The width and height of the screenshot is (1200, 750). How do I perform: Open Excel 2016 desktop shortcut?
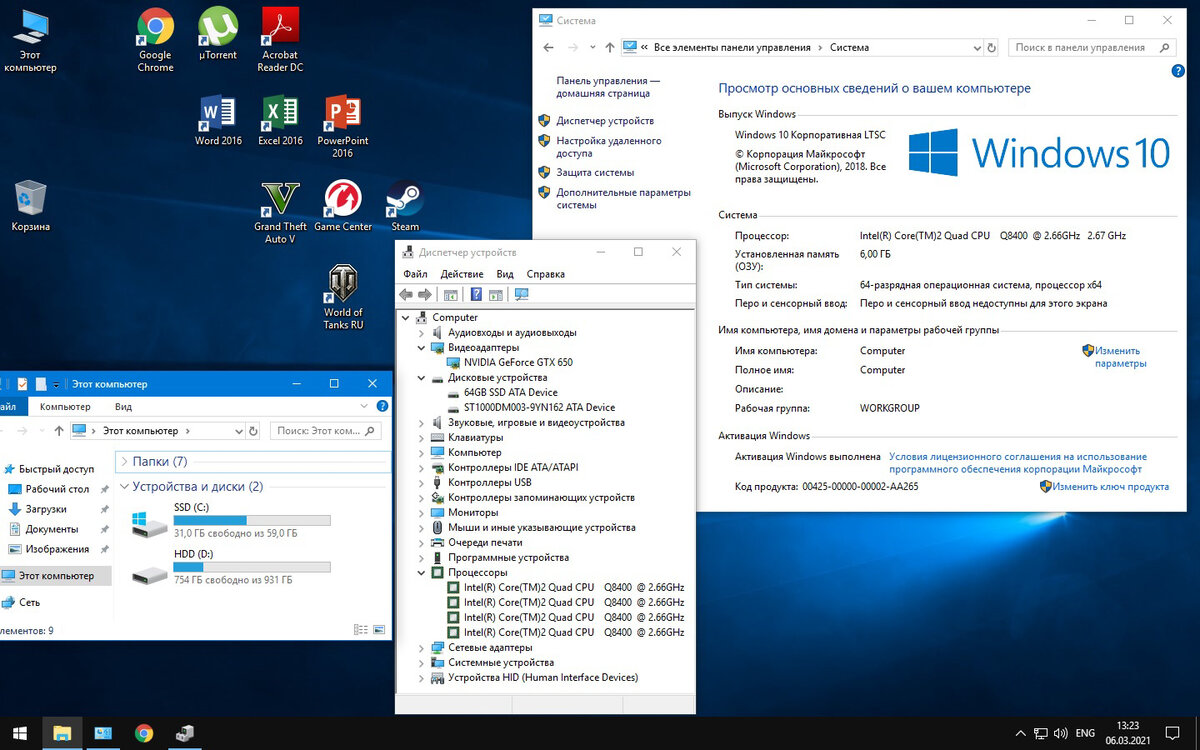pyautogui.click(x=280, y=121)
